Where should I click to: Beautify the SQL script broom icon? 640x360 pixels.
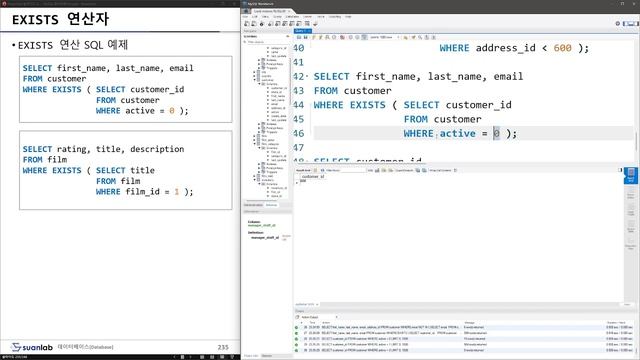point(413,37)
